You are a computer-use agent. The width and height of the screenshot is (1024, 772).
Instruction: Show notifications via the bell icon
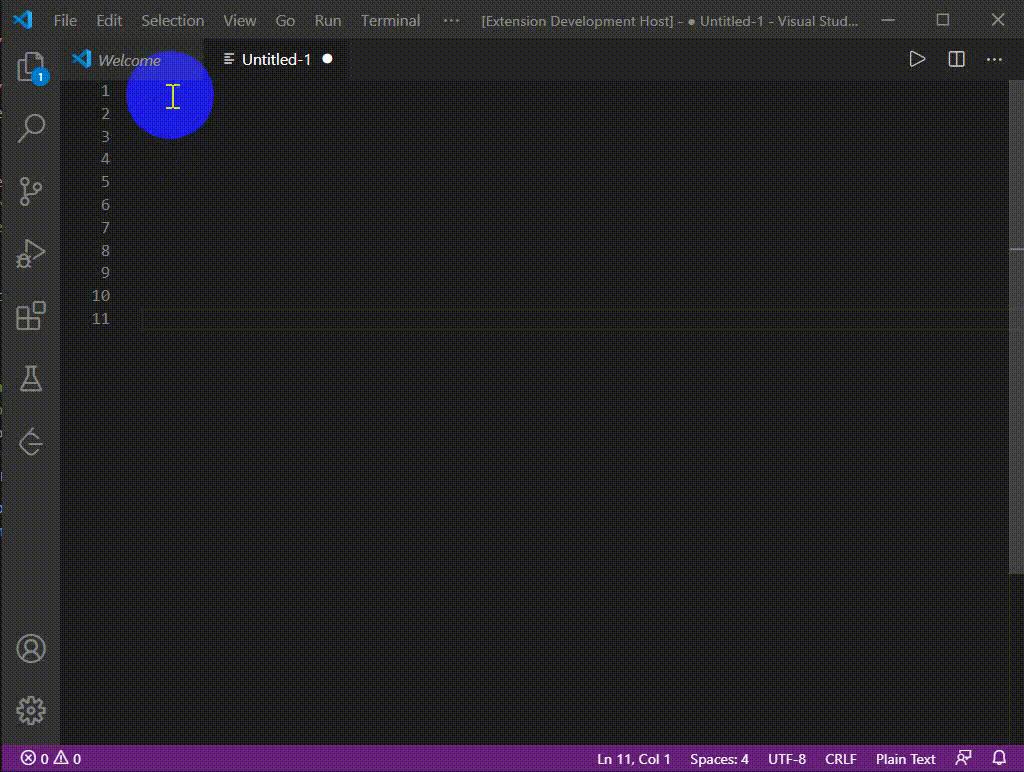point(1000,759)
